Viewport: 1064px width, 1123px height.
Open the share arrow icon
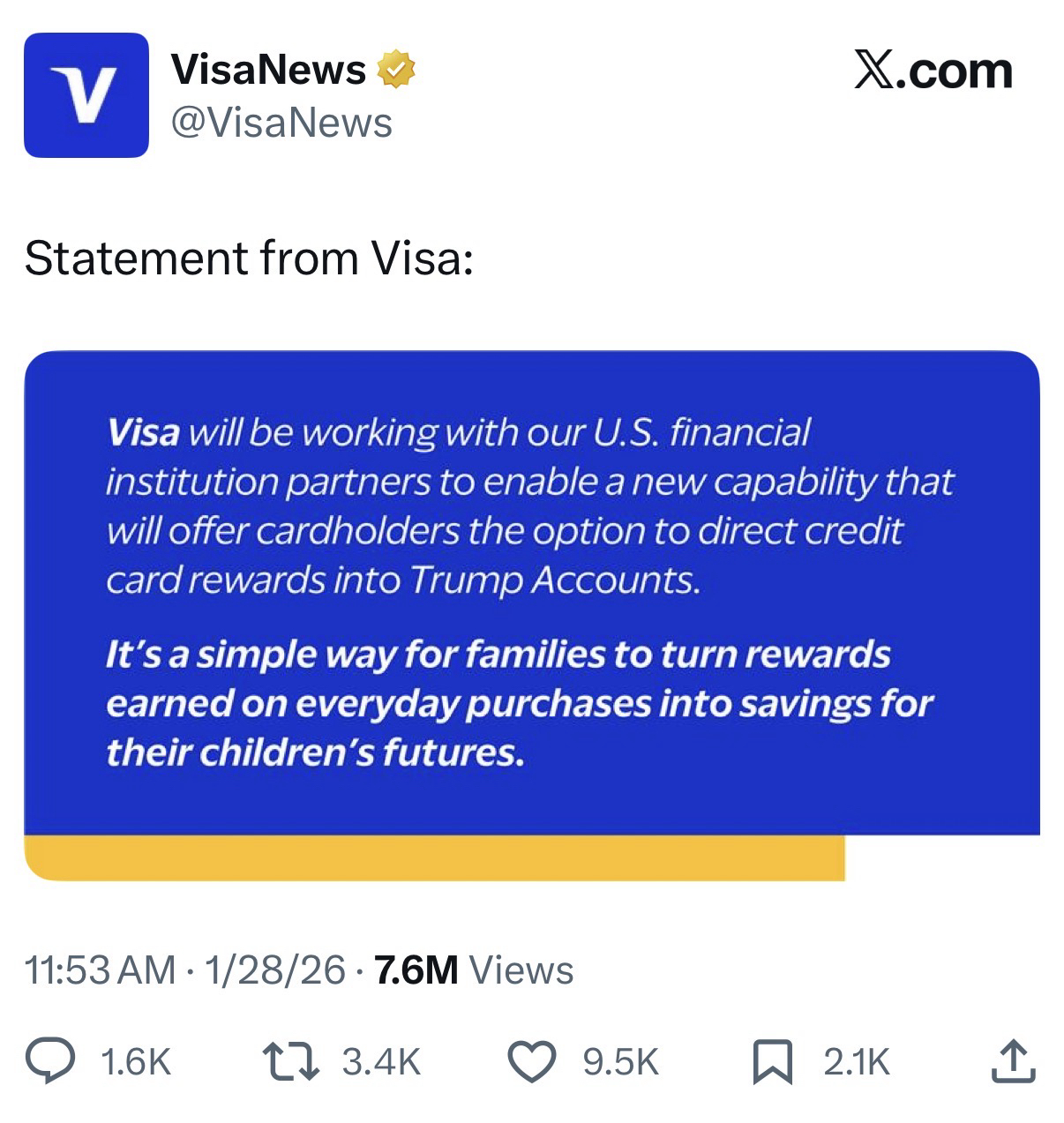tap(1012, 1061)
